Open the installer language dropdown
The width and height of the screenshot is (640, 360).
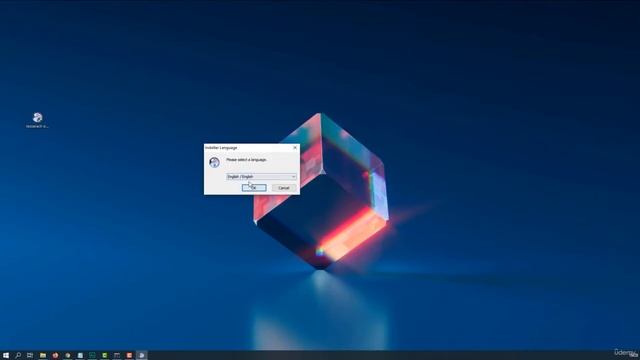point(261,177)
